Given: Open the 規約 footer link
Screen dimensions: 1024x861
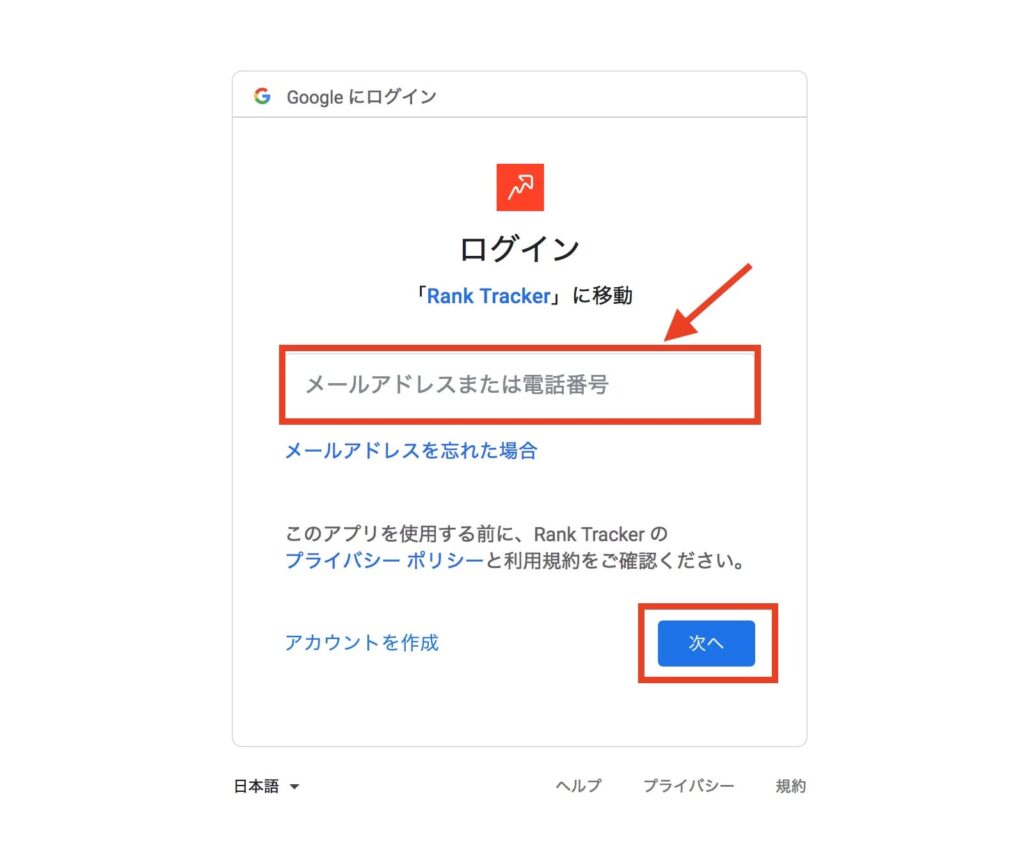Looking at the screenshot, I should 790,786.
